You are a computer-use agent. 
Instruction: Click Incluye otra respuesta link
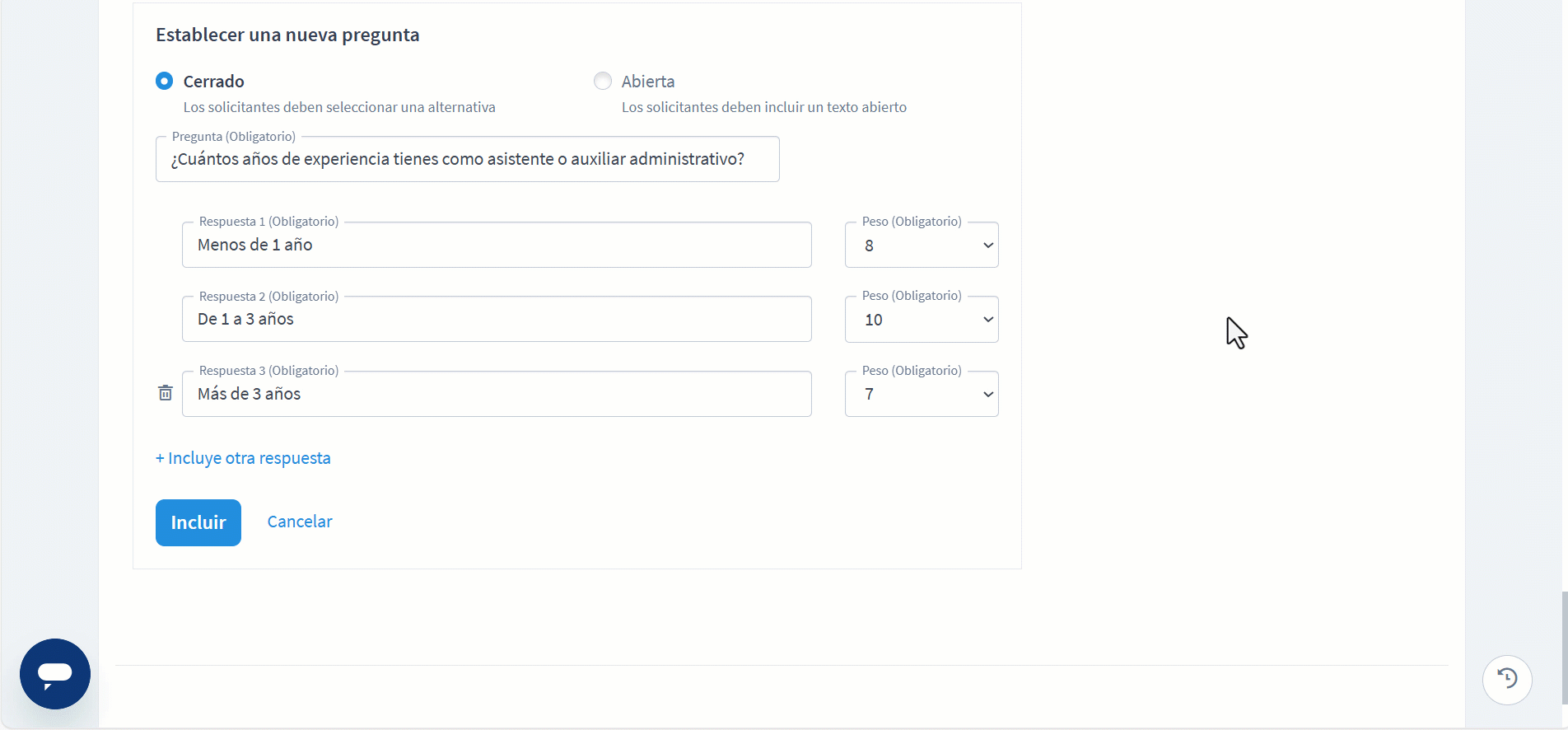(x=243, y=458)
